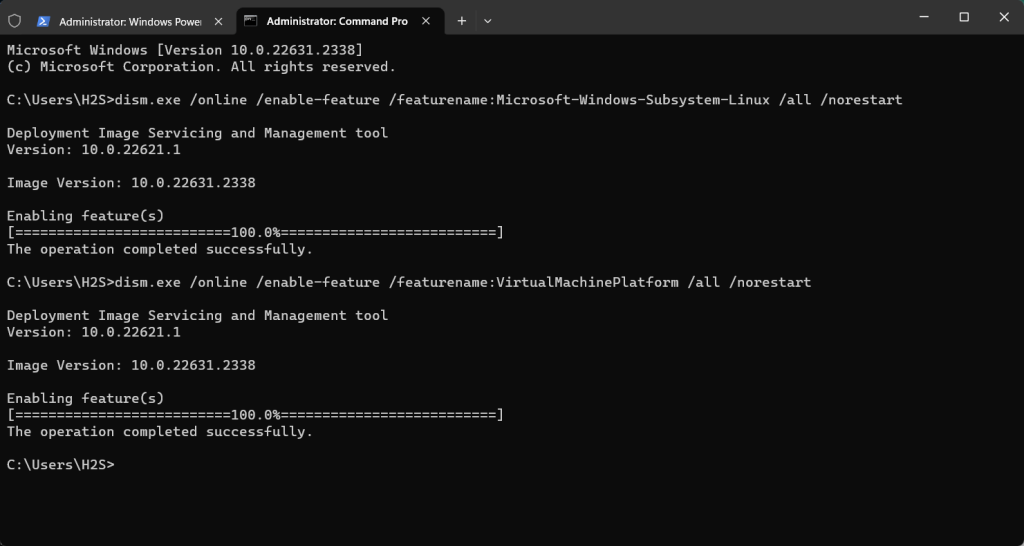The width and height of the screenshot is (1024, 546).
Task: Minimize the terminal window
Action: (923, 17)
